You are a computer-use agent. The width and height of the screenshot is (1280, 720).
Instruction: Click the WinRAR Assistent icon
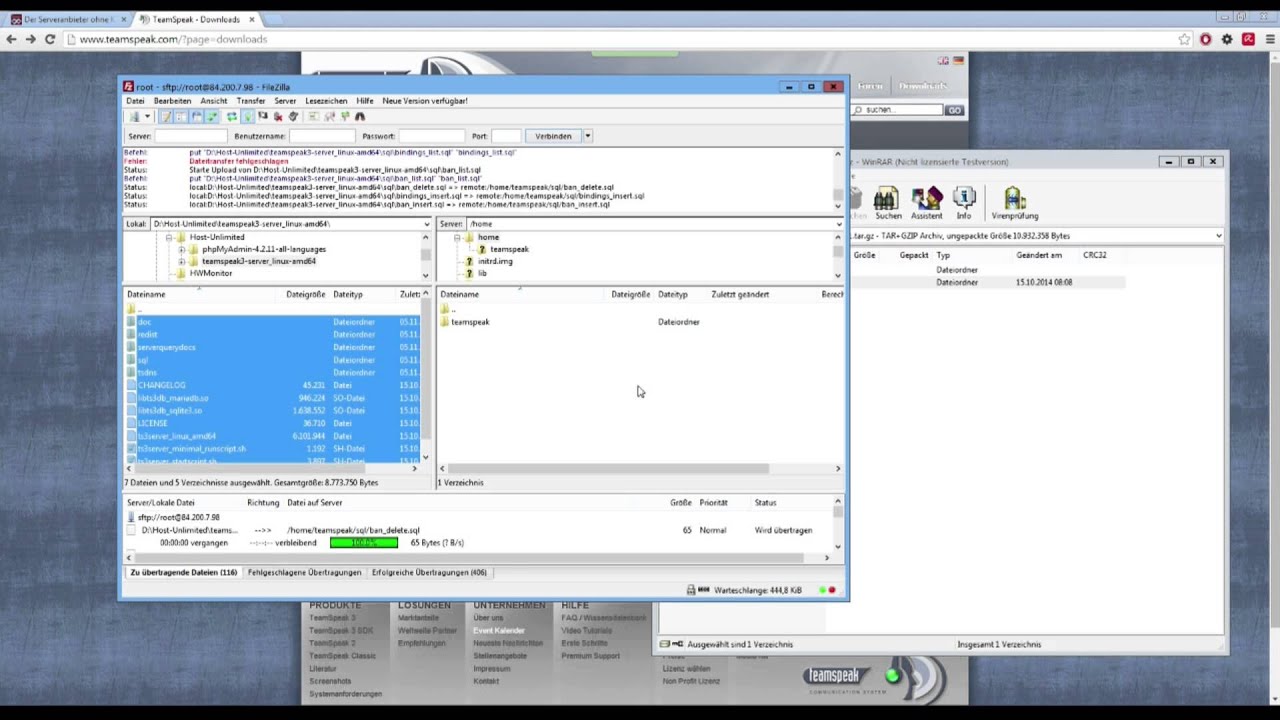point(926,203)
